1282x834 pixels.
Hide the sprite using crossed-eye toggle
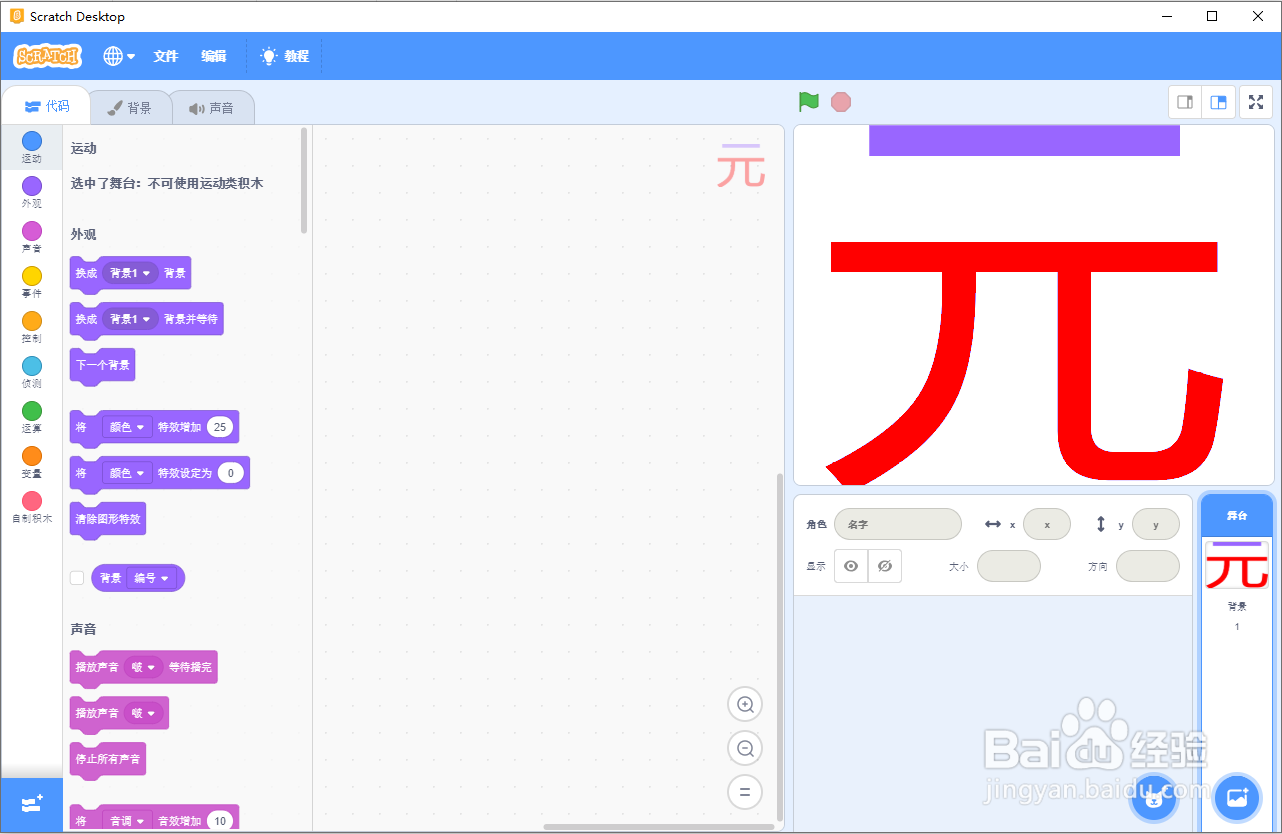coord(884,566)
